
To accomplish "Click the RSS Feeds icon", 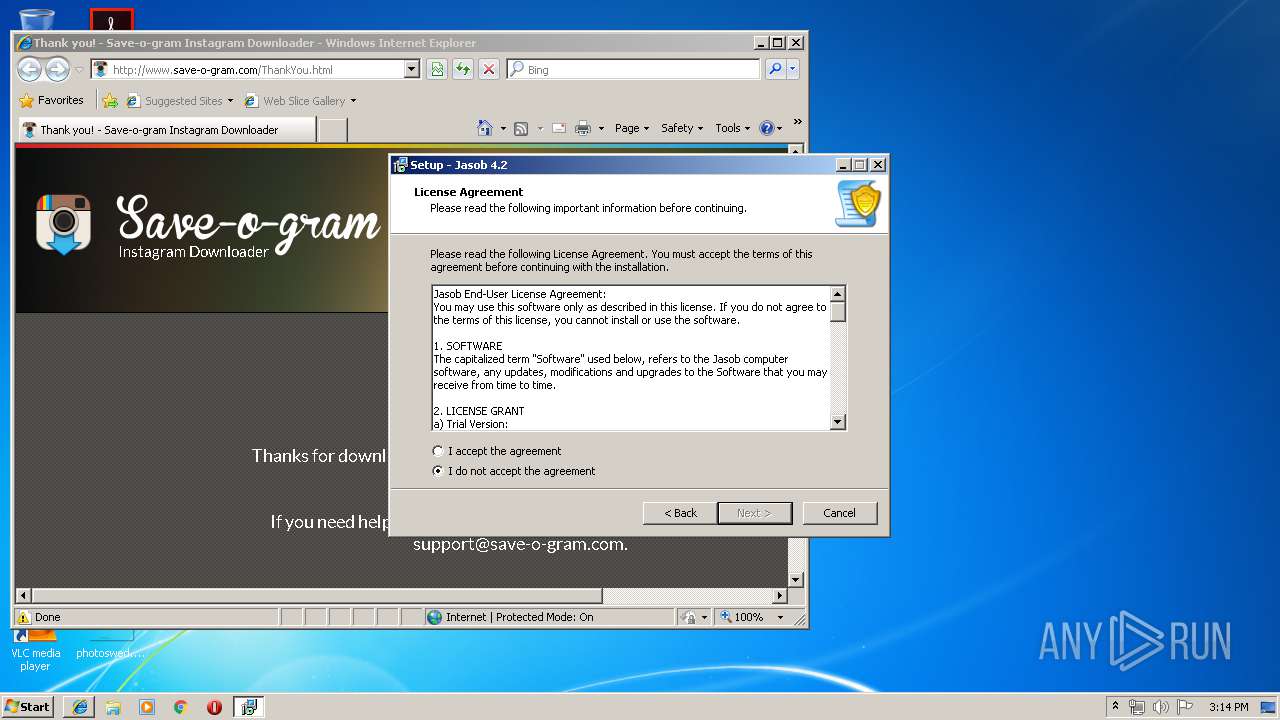I will click(x=521, y=128).
